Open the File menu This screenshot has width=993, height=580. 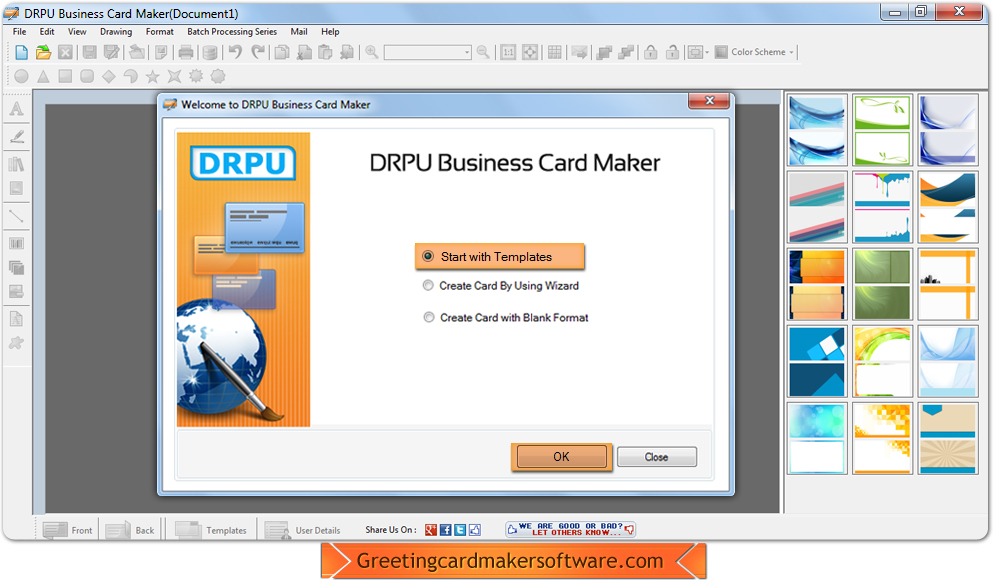[20, 32]
